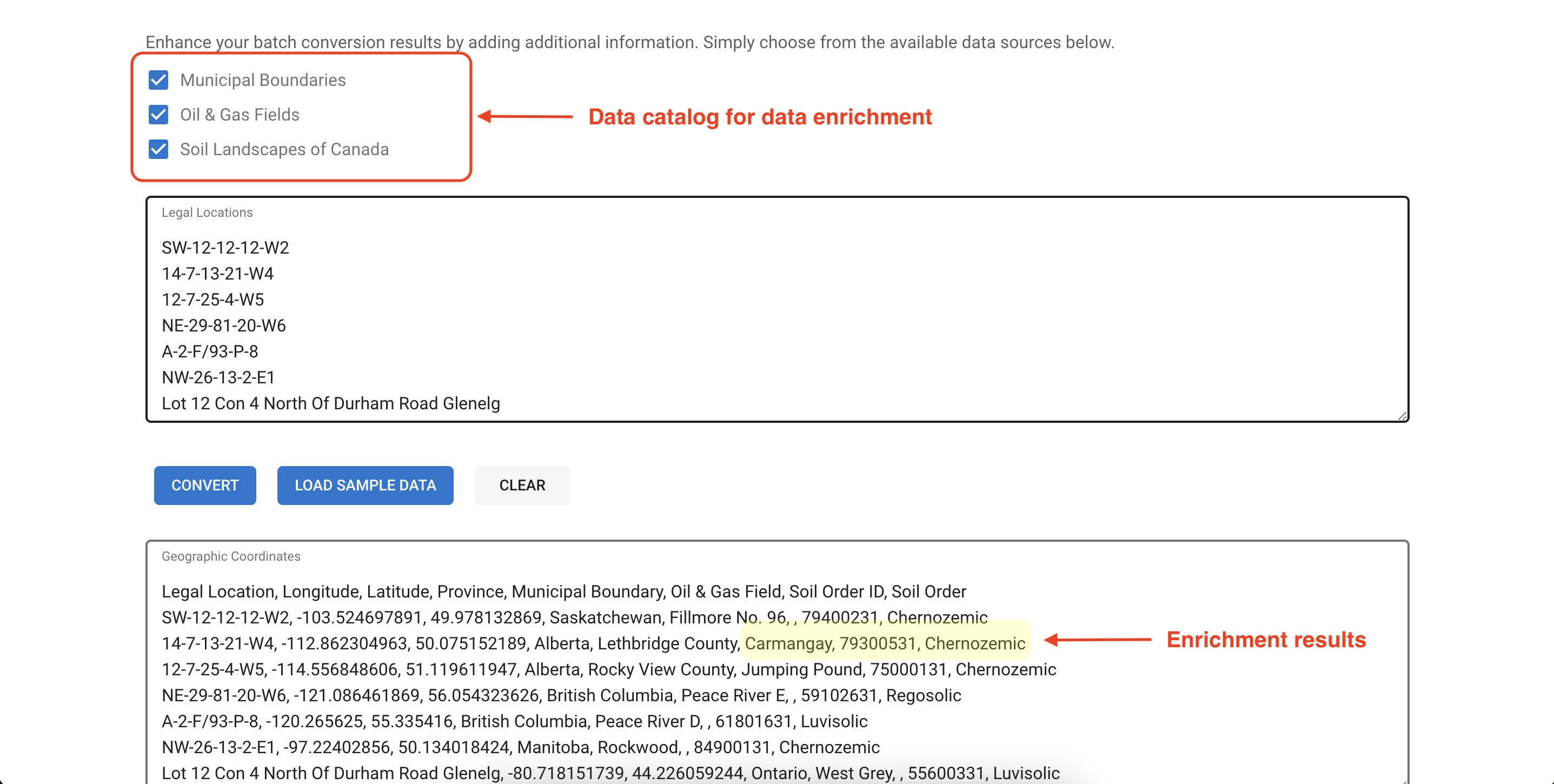Click the header row in Geographic Coordinates output
Screen dimensions: 1554x784
pos(563,592)
